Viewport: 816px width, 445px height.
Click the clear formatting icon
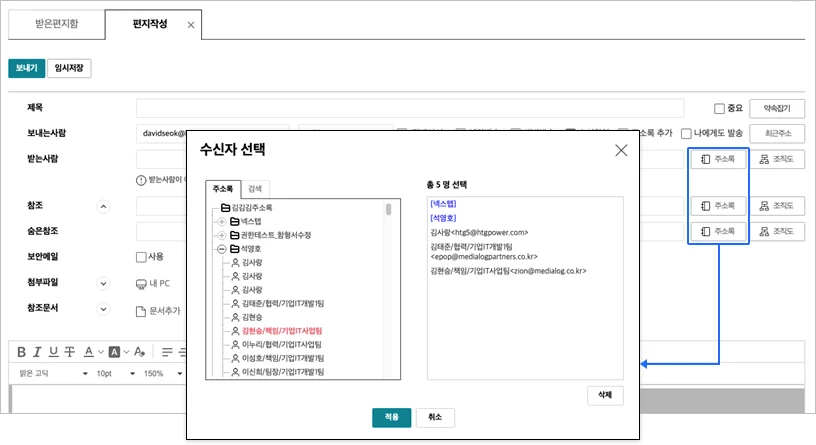coord(139,351)
